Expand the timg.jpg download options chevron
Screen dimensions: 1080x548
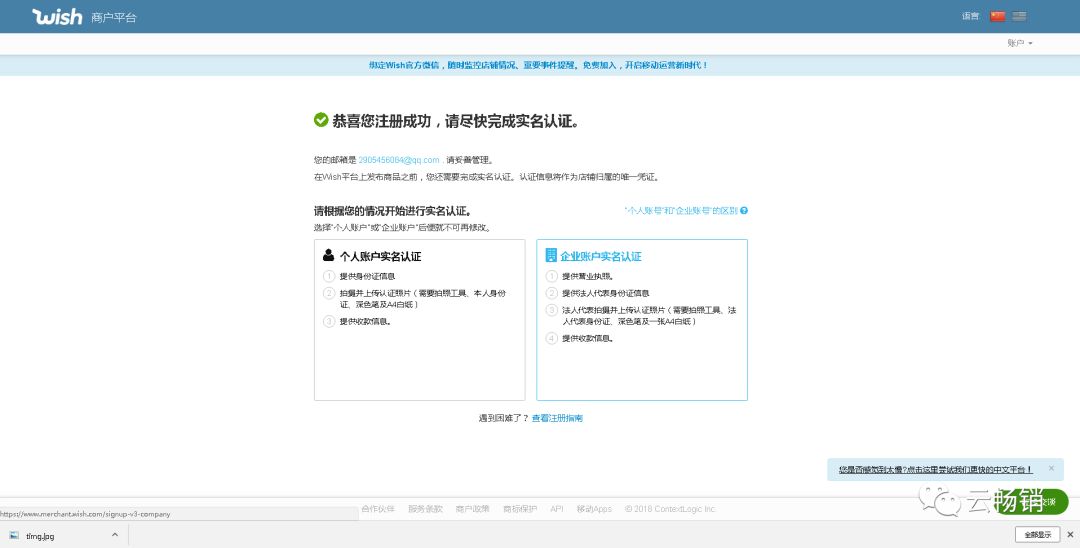pyautogui.click(x=114, y=534)
